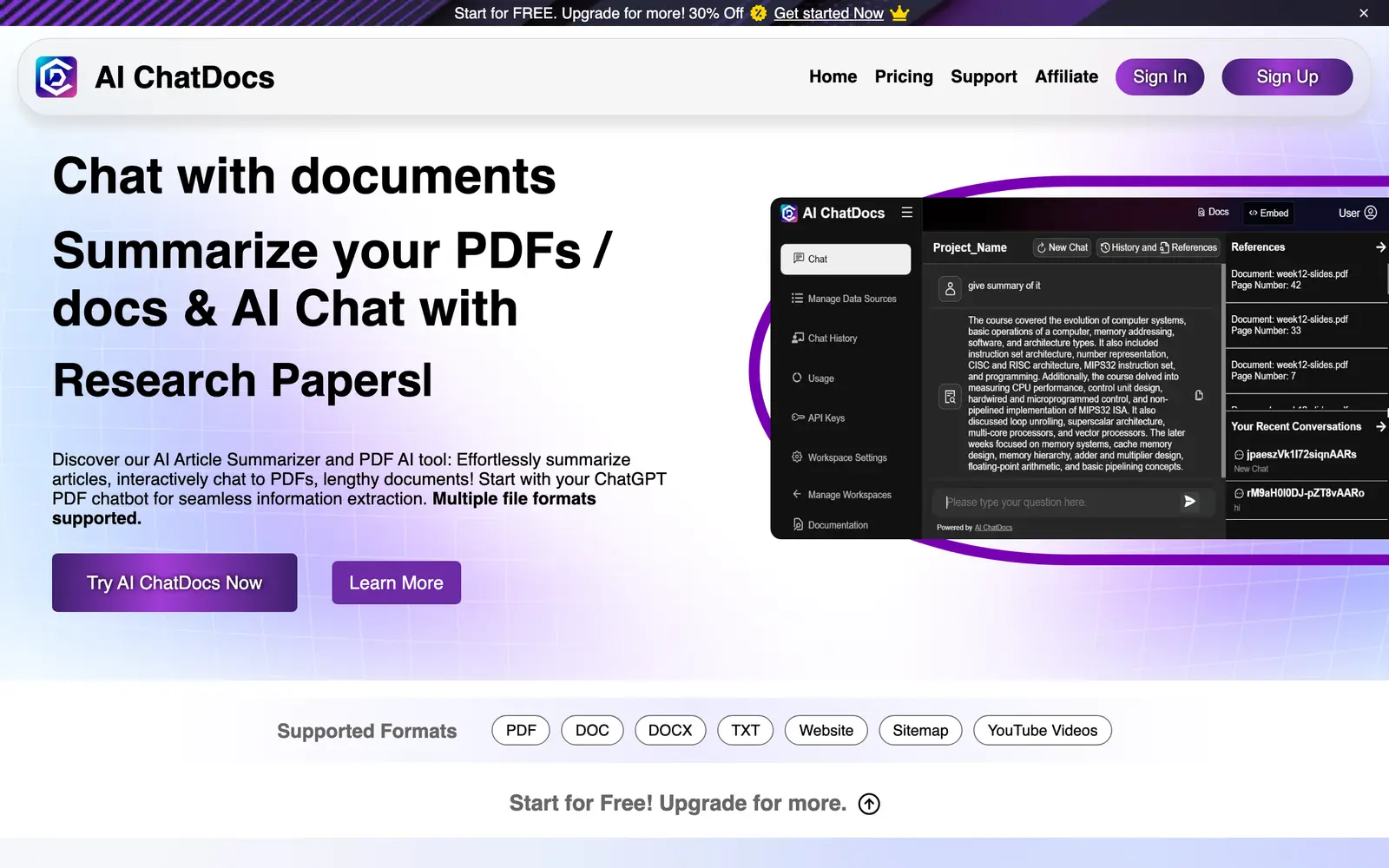Click the scroll-up arrow circle icon
Viewport: 1389px width, 868px height.
click(869, 804)
